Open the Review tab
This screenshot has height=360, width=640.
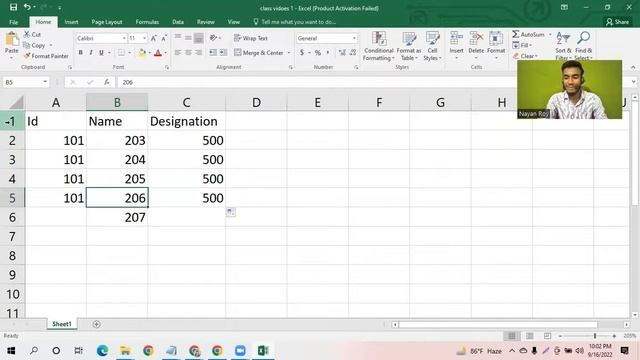pyautogui.click(x=206, y=22)
